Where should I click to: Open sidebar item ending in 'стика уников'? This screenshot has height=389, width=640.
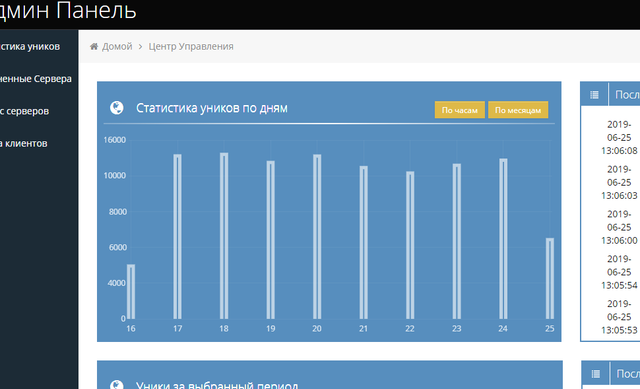pyautogui.click(x=30, y=47)
